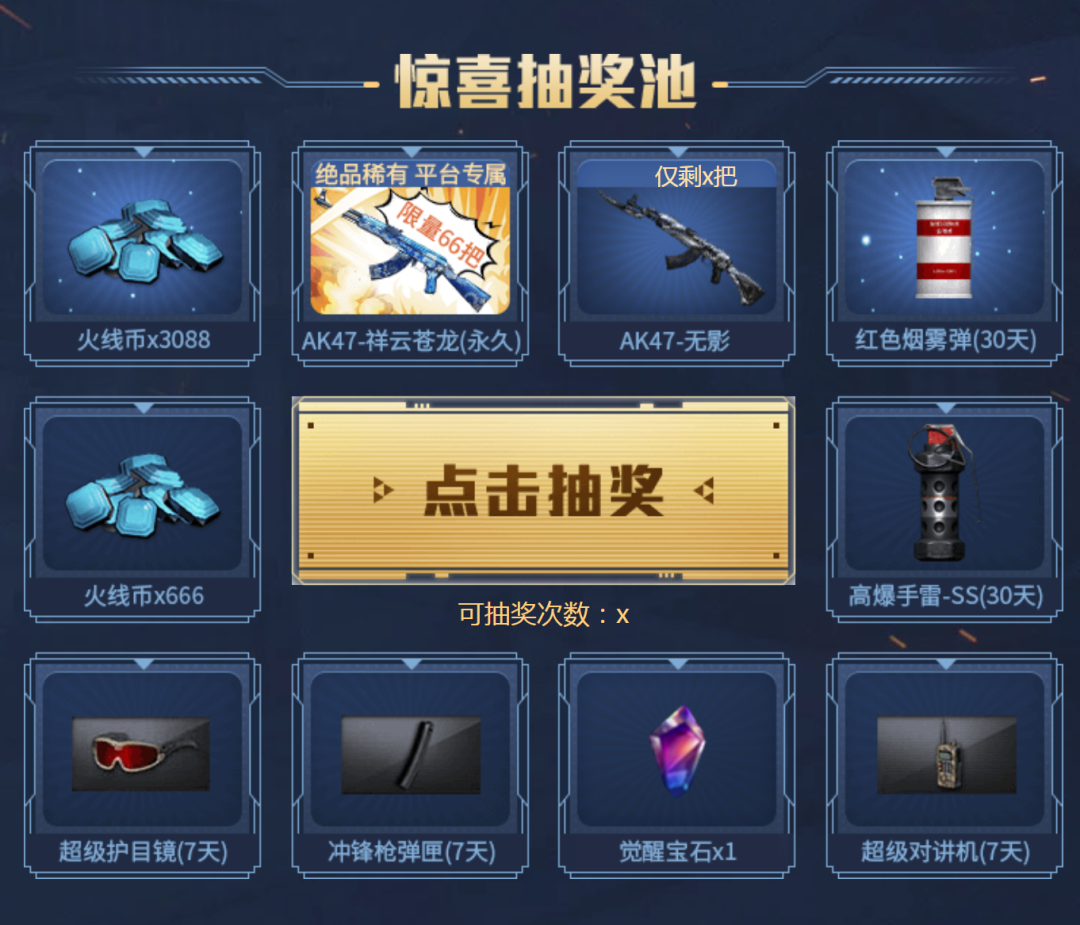1080x925 pixels.
Task: Click the AK47-无影 black rifle icon
Action: coord(679,247)
